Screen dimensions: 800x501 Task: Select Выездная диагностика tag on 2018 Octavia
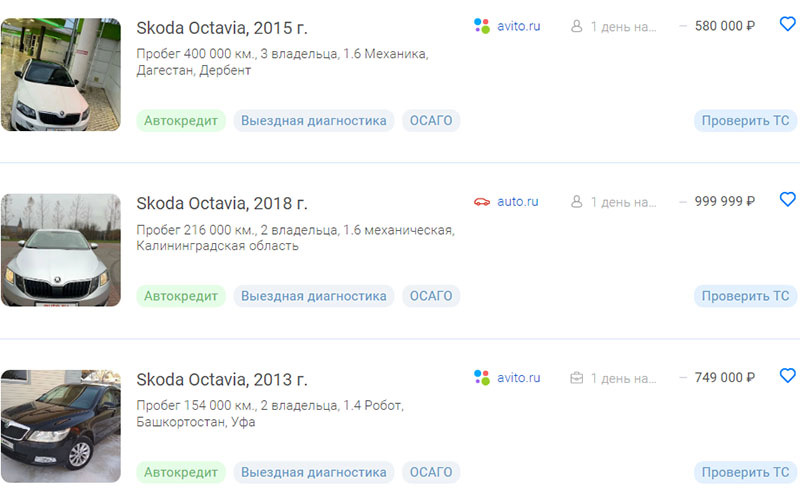click(x=314, y=296)
